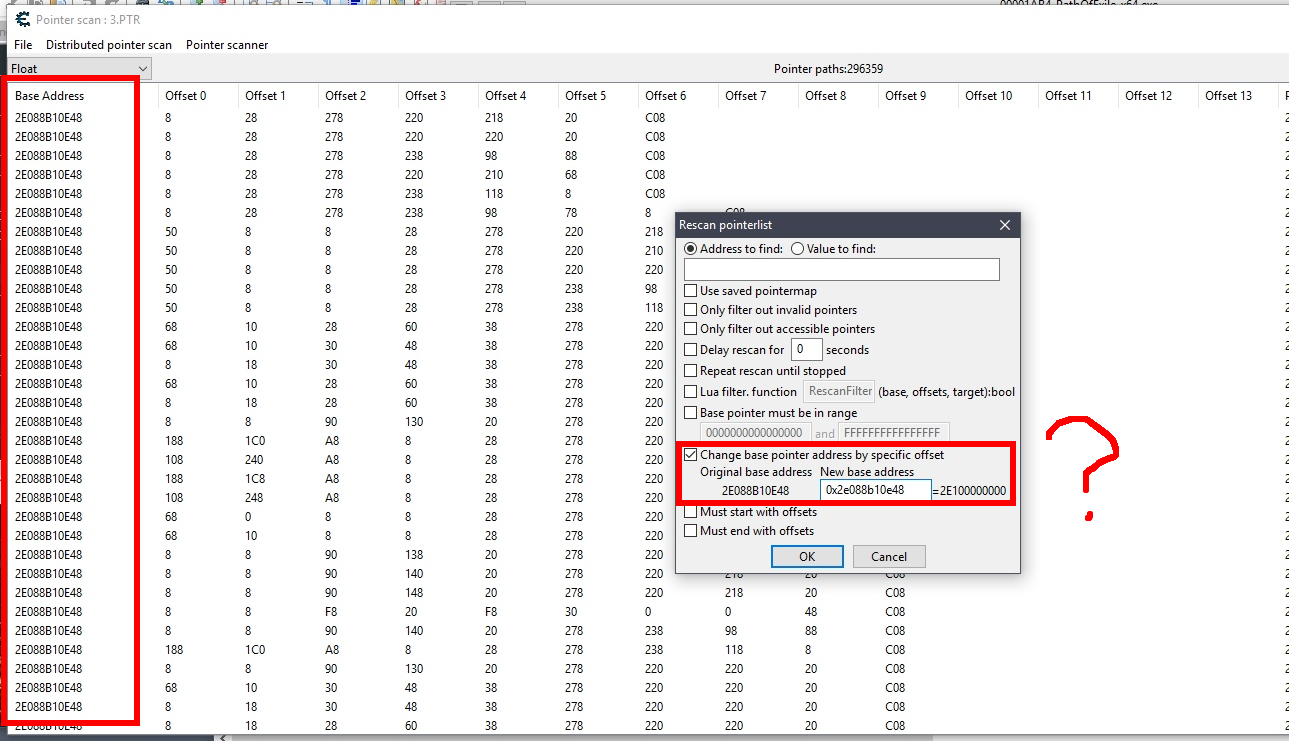Enable Use saved pointermap checkbox

[691, 291]
